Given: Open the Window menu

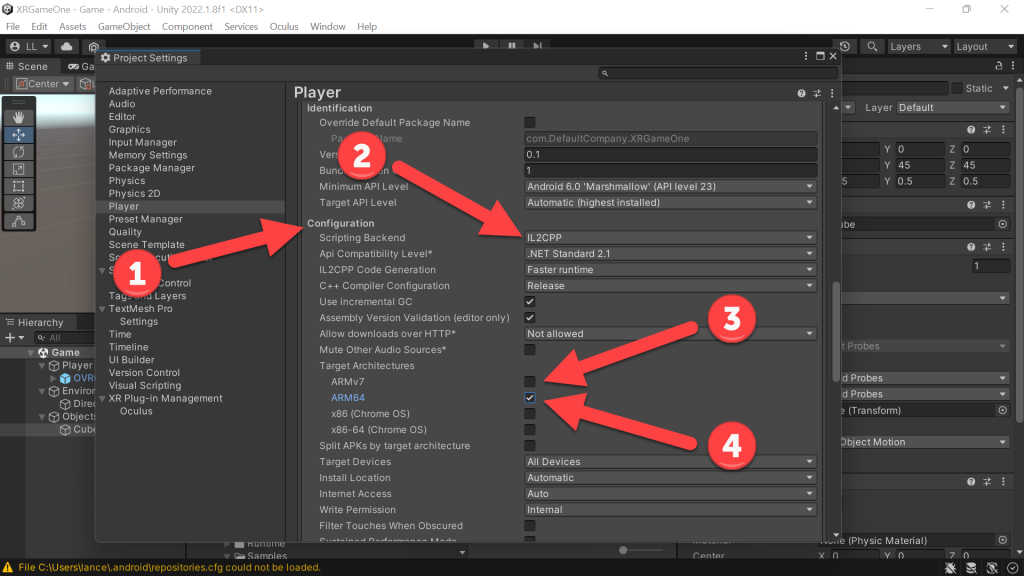Looking at the screenshot, I should (x=328, y=27).
